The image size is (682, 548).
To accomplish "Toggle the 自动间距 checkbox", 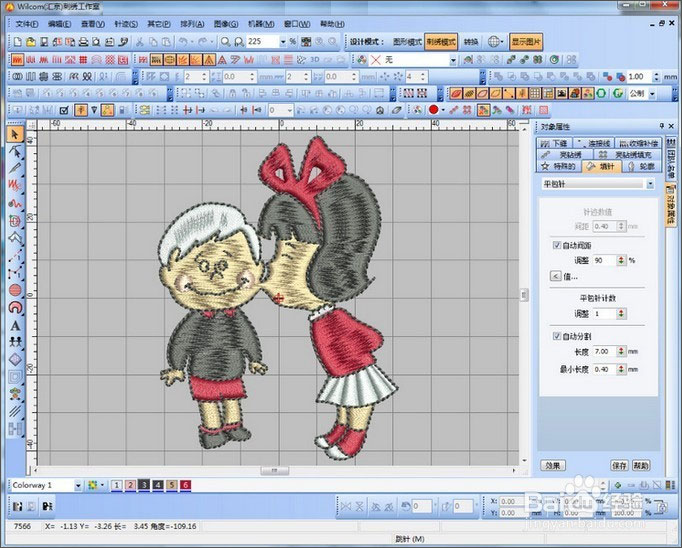I will click(x=557, y=245).
